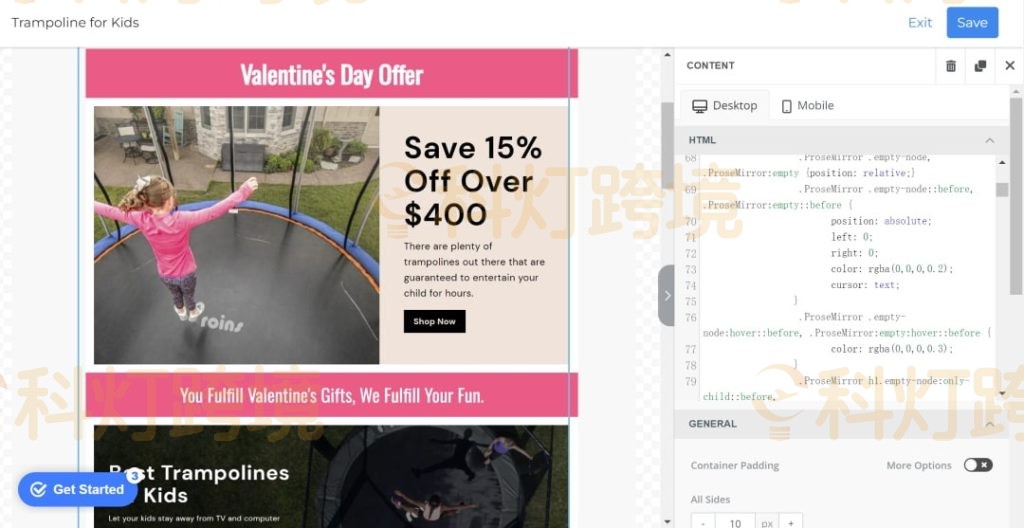Switch to the Mobile view tab
The width and height of the screenshot is (1024, 528).
[808, 106]
